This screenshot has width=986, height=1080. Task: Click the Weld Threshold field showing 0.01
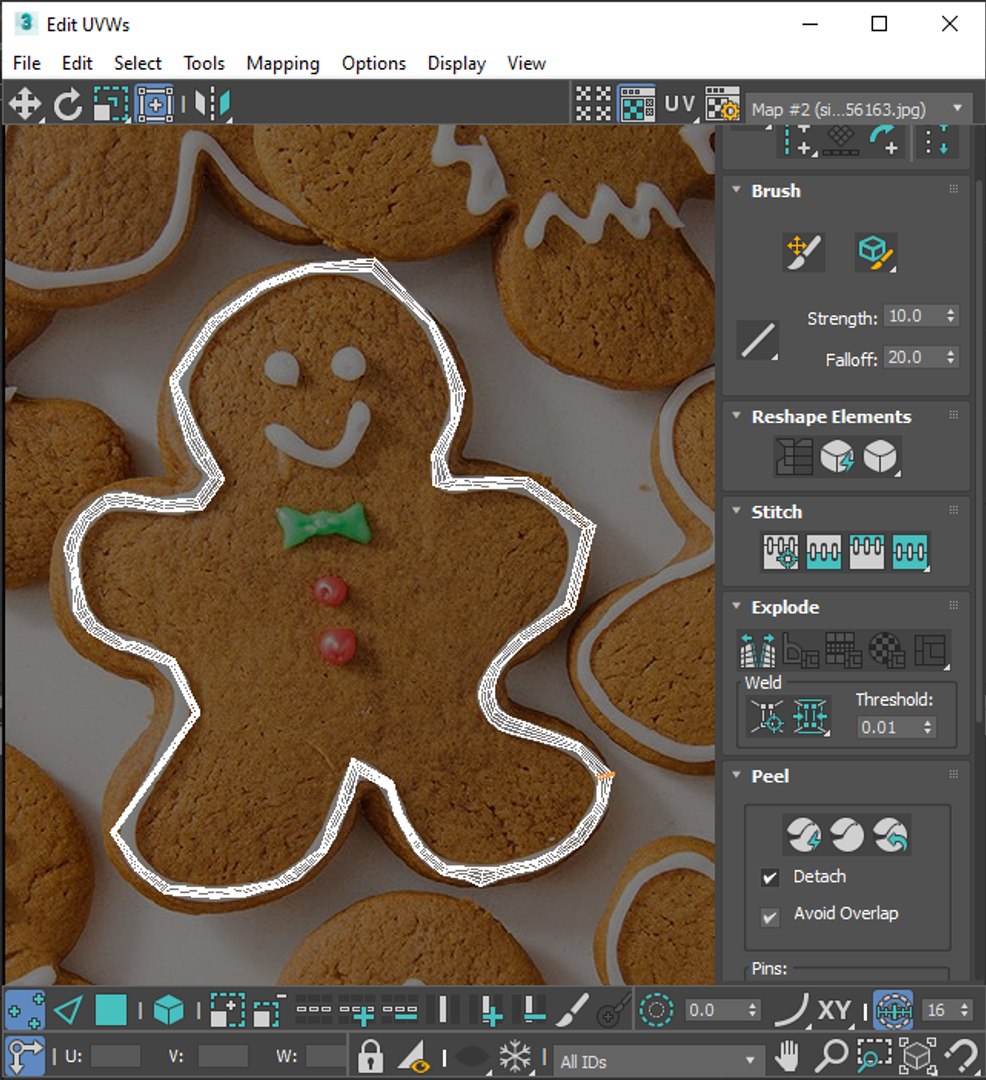(888, 727)
